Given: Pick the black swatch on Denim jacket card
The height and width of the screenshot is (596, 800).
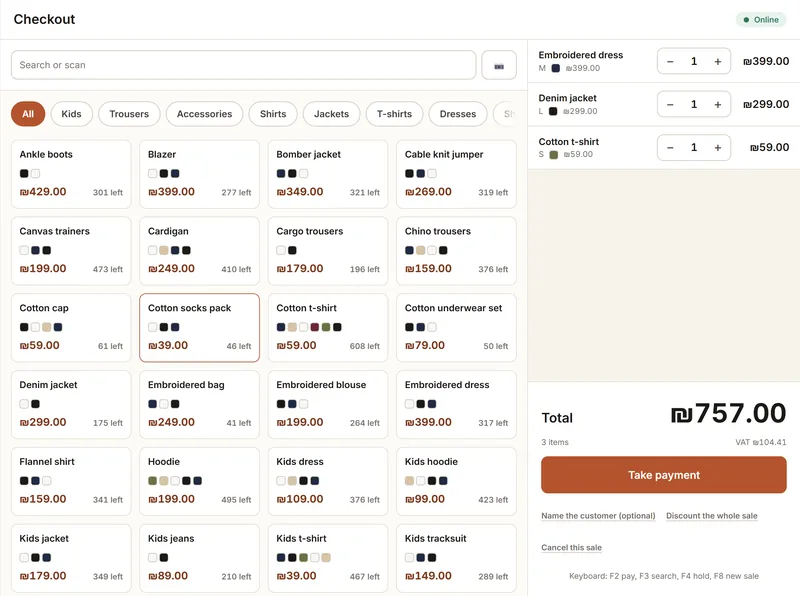Looking at the screenshot, I should (35, 404).
